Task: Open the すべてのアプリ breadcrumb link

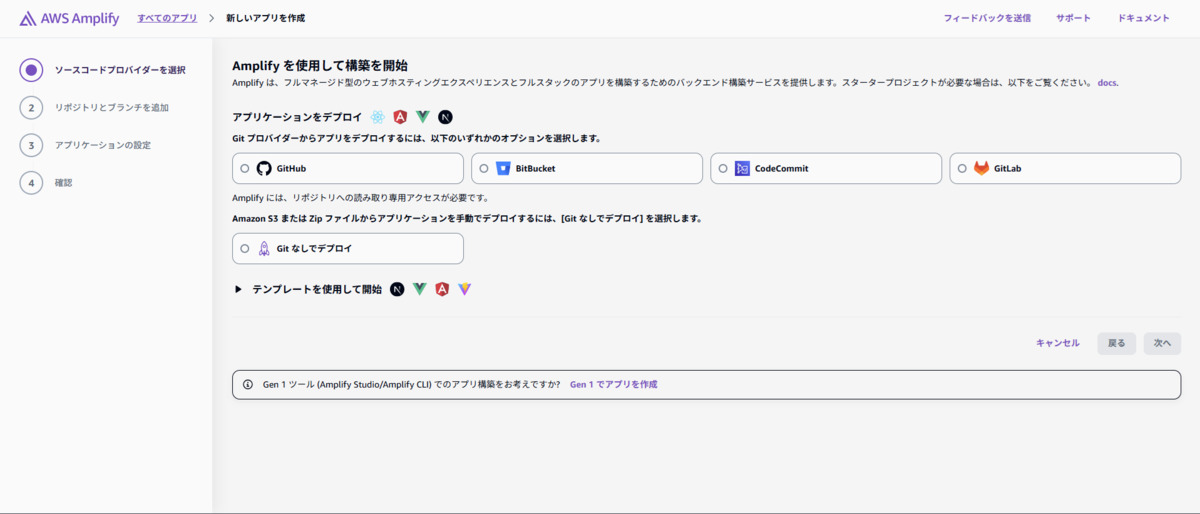Action: click(167, 18)
